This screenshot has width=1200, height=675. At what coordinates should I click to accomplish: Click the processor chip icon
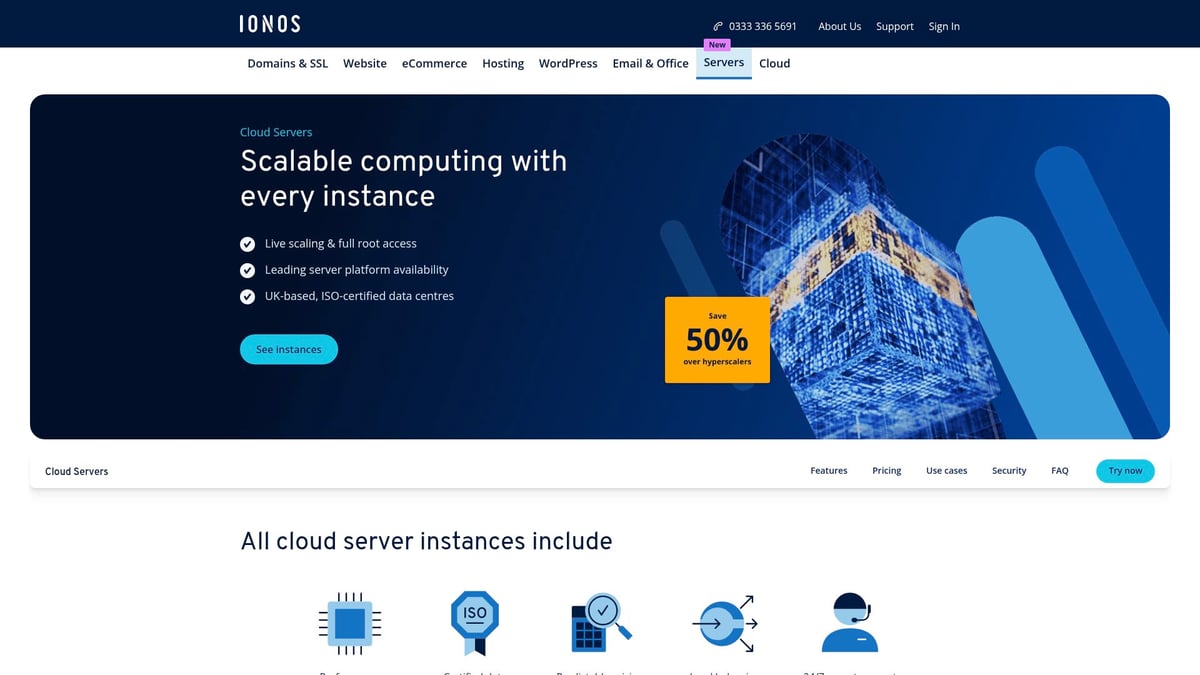coord(349,624)
